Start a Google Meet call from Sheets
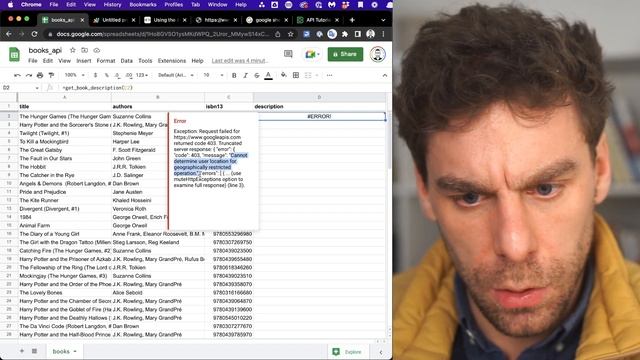This screenshot has width=640, height=360. (312, 54)
